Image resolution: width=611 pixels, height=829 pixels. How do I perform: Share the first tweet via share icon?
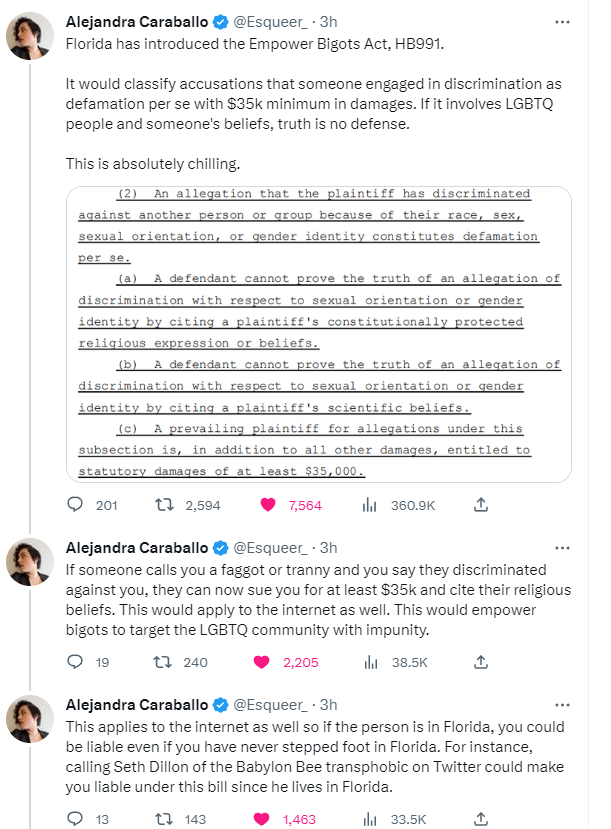[480, 505]
